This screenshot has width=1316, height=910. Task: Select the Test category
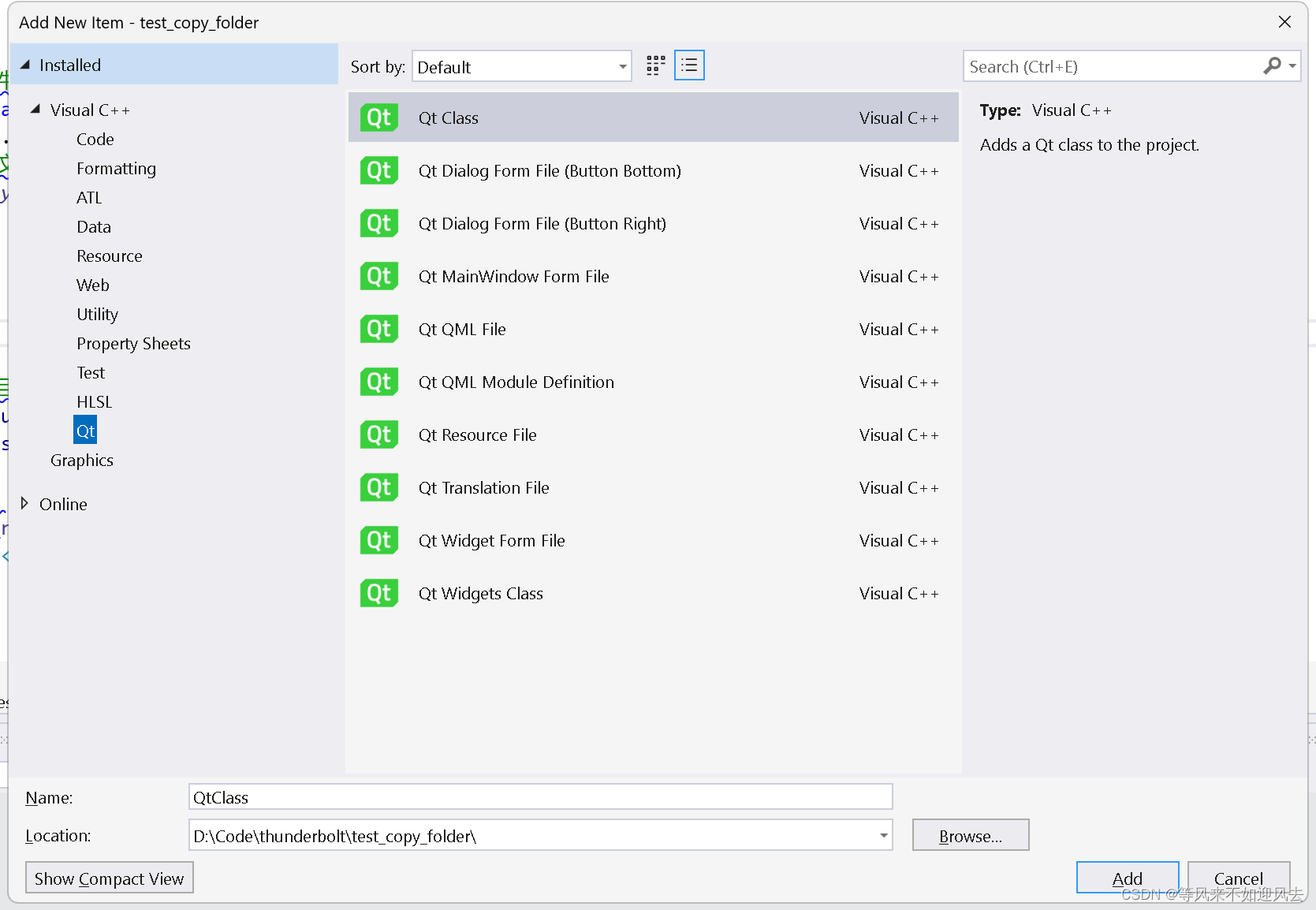(x=91, y=372)
